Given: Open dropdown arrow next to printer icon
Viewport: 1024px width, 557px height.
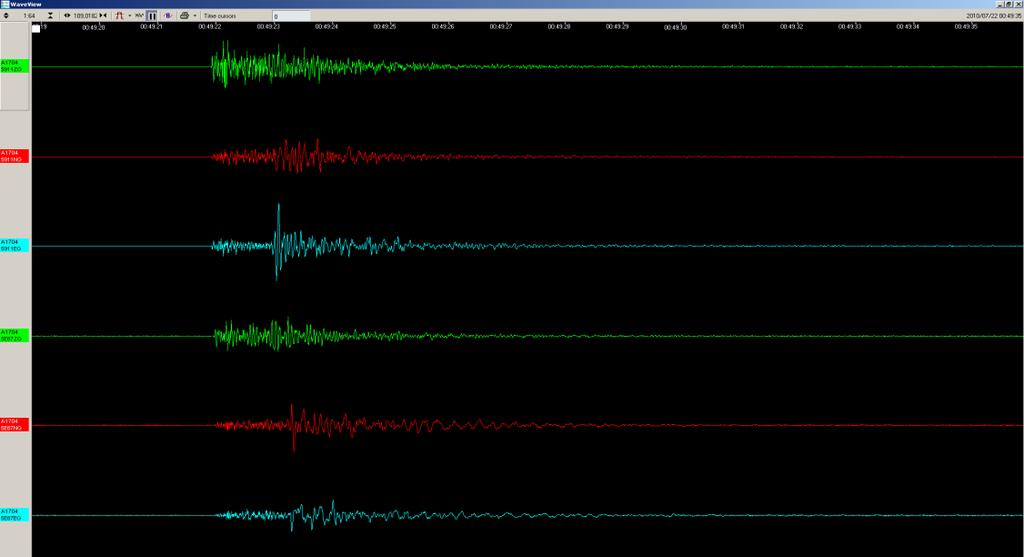Looking at the screenshot, I should click(x=195, y=16).
